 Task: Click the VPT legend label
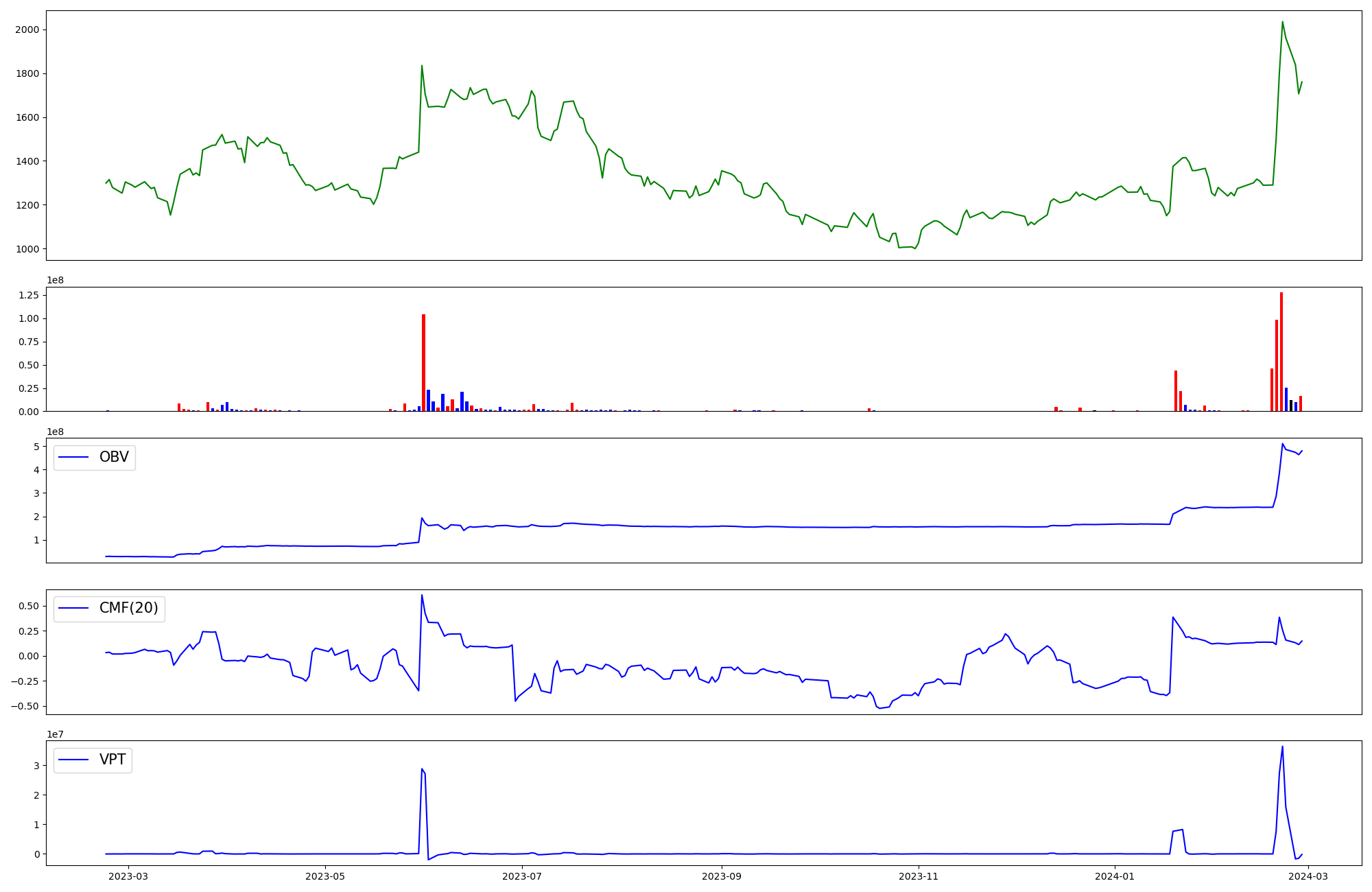(113, 760)
